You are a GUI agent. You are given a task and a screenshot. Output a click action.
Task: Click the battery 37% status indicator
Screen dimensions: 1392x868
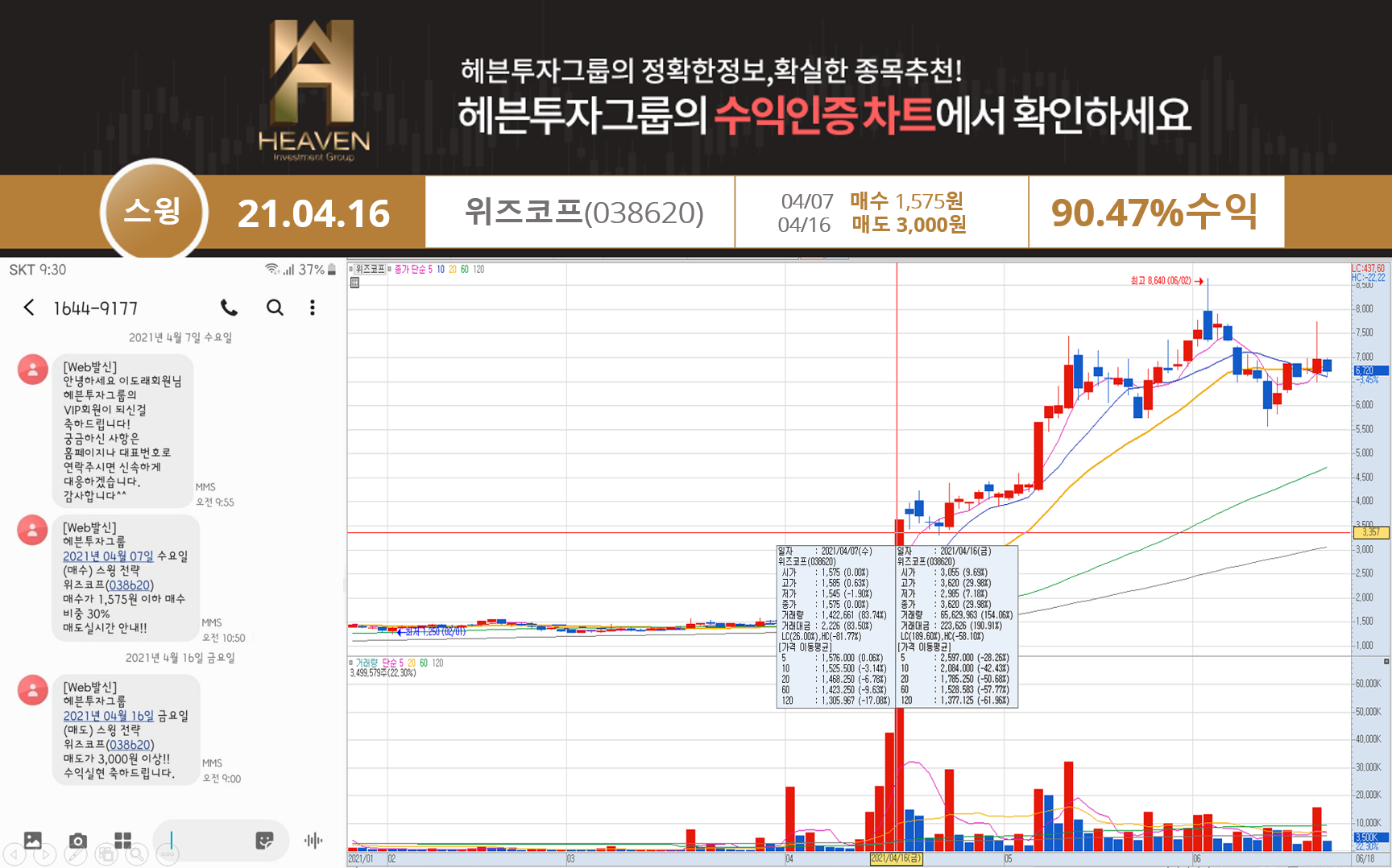coord(317,270)
